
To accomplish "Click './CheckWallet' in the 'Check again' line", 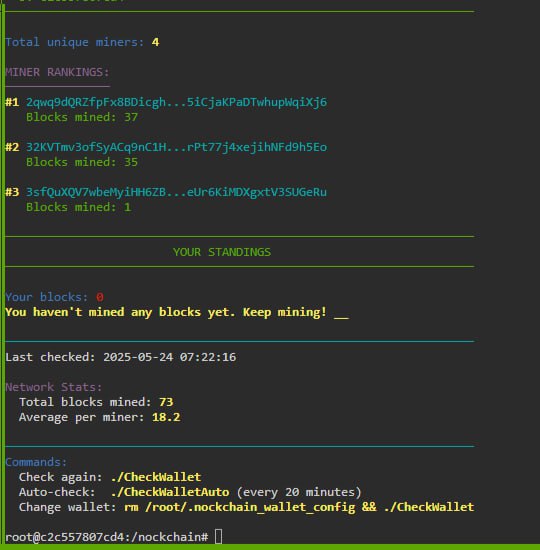I will pos(156,477).
